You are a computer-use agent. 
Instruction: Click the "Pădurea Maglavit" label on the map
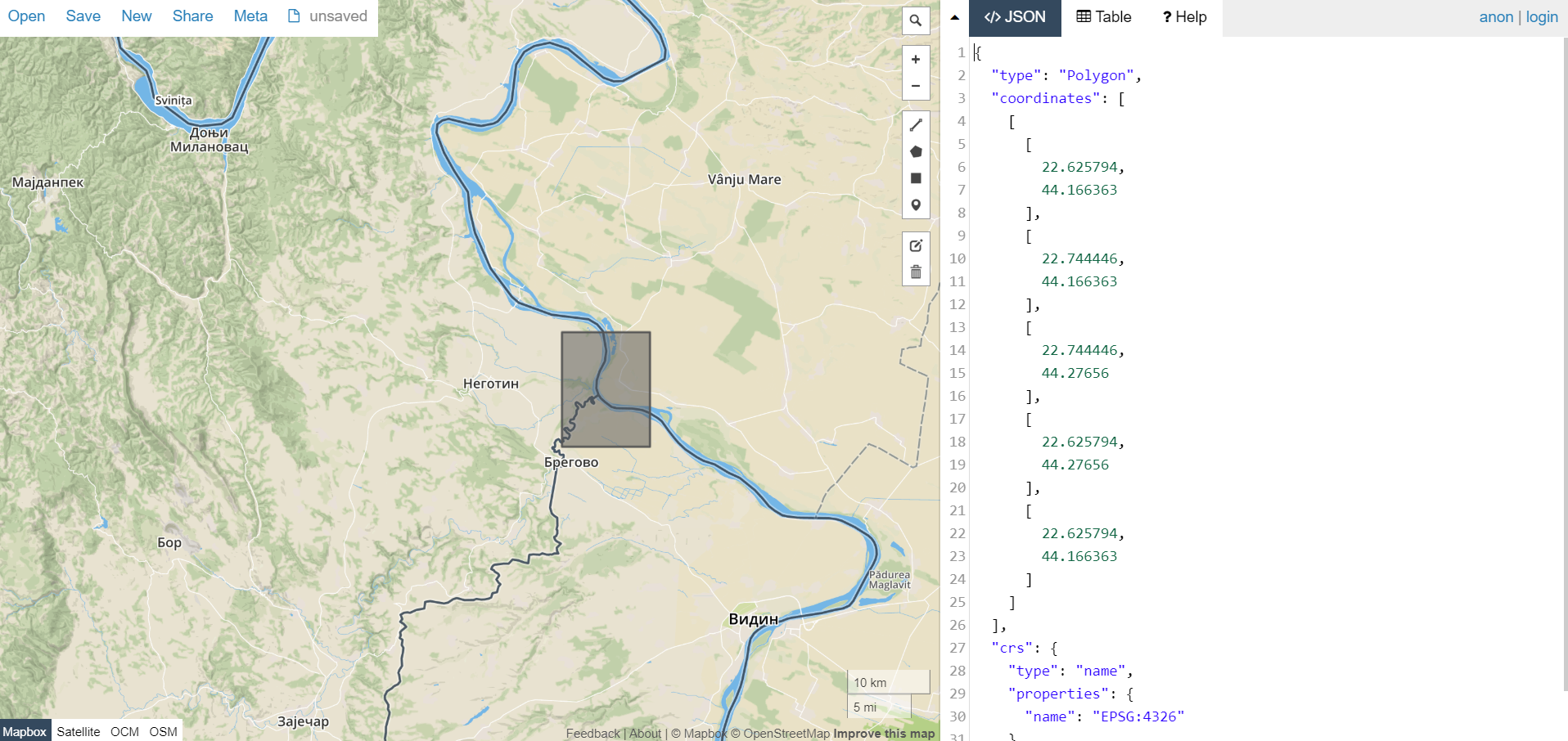click(x=890, y=580)
